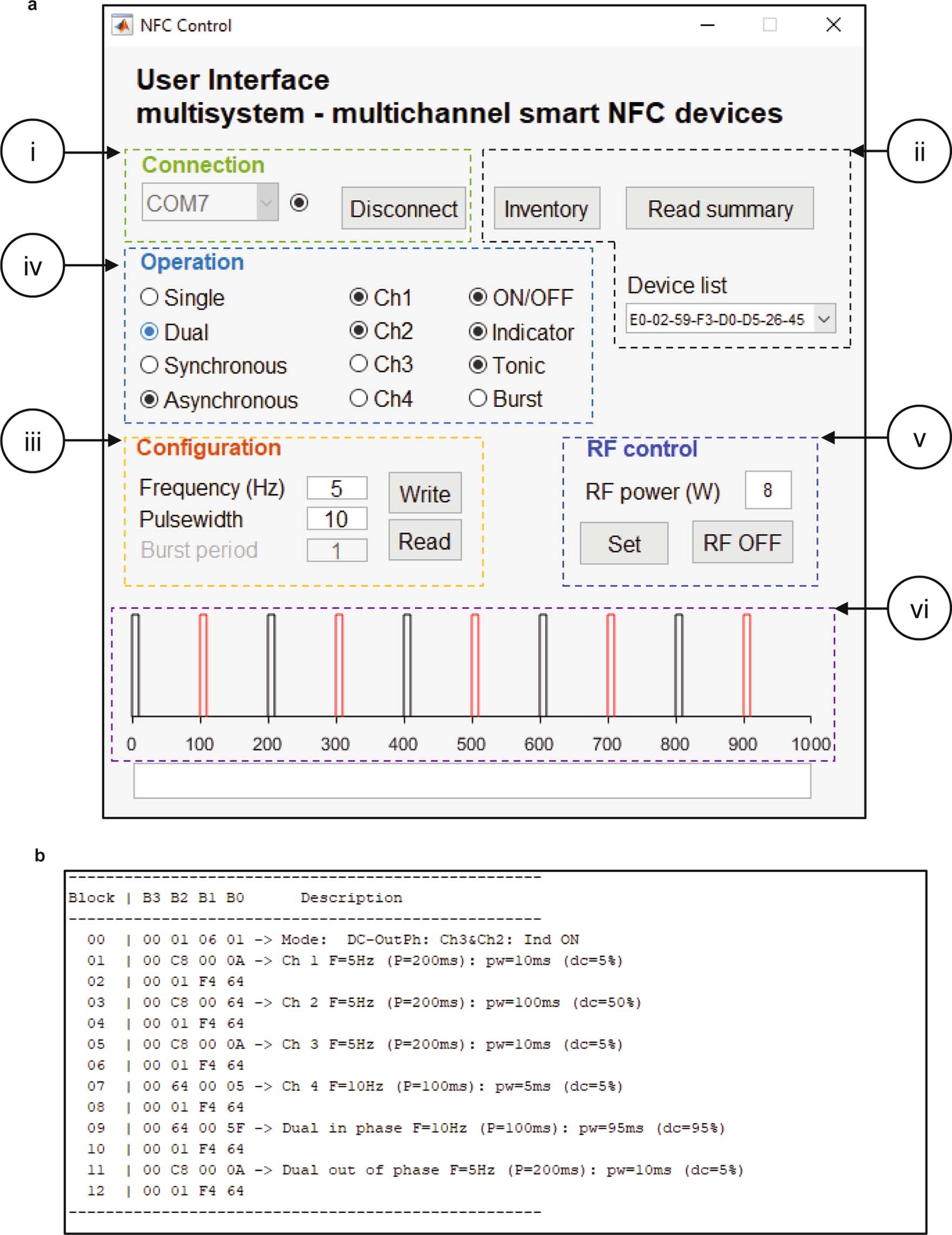Click the Frequency (Hz) input field
Screen dimensions: 952x1235
[x=337, y=488]
